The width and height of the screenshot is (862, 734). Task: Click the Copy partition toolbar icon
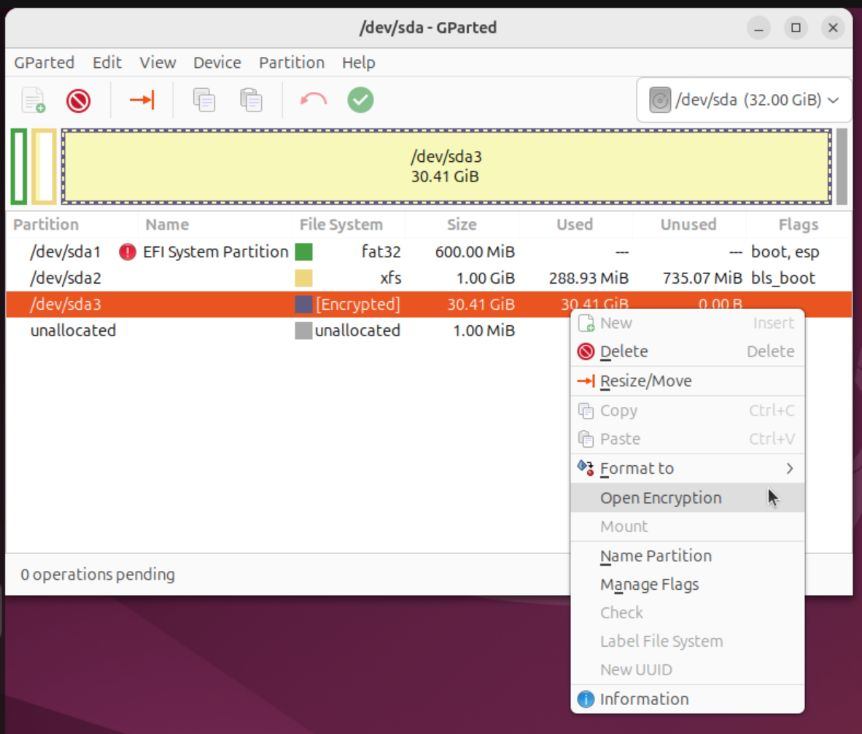click(x=204, y=100)
